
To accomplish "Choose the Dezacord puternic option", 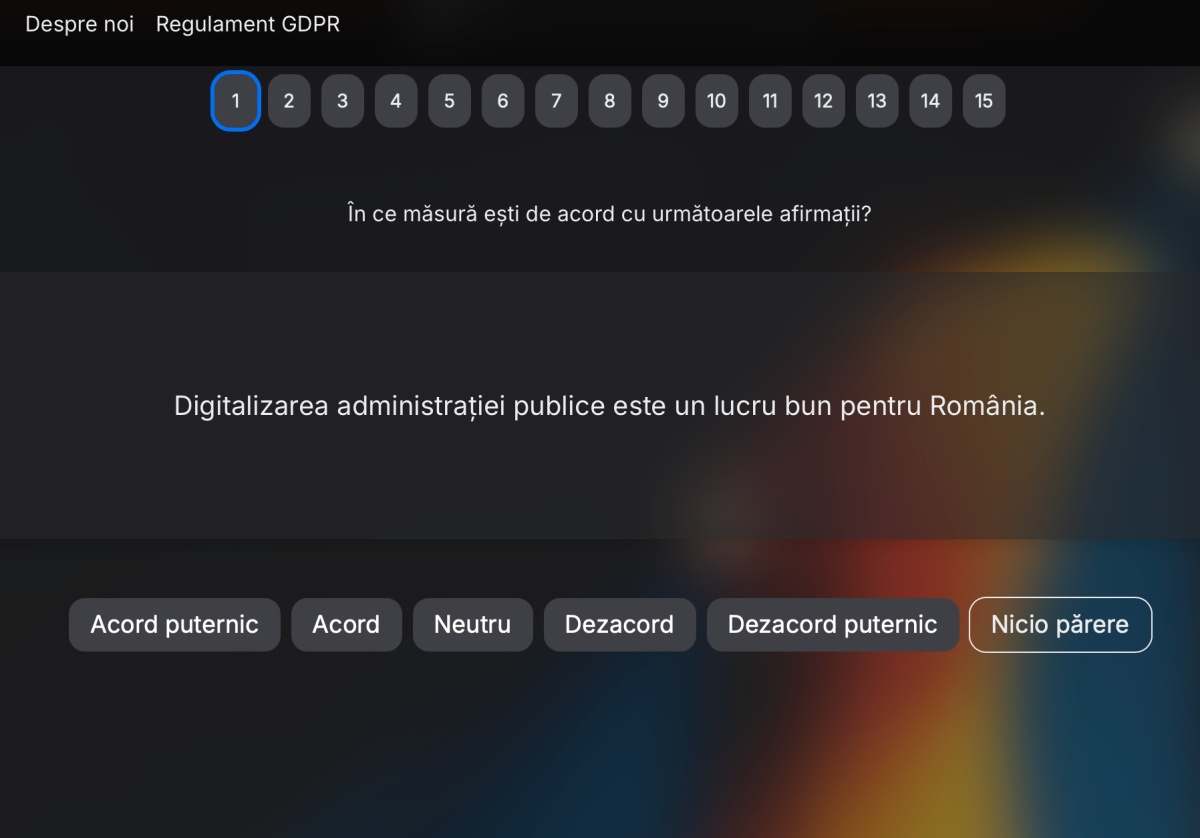I will [x=833, y=625].
